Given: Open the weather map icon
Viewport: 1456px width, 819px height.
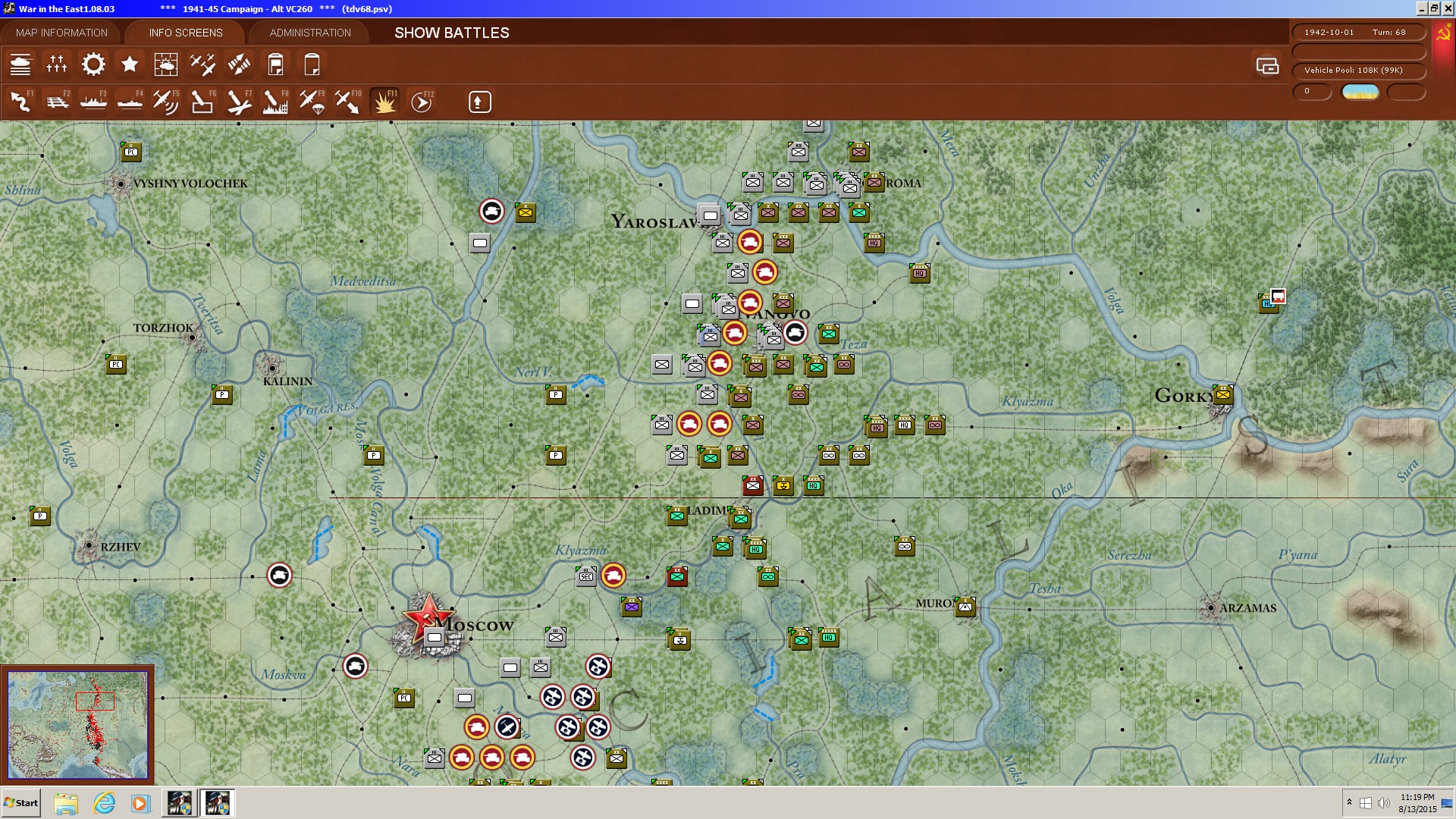Looking at the screenshot, I should click(166, 64).
